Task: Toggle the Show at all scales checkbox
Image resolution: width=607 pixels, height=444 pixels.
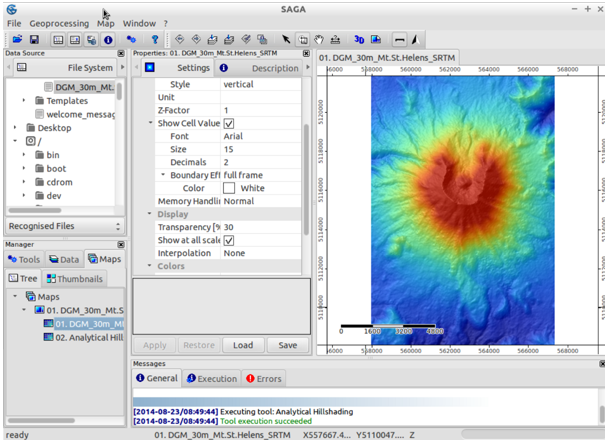Action: [x=229, y=240]
